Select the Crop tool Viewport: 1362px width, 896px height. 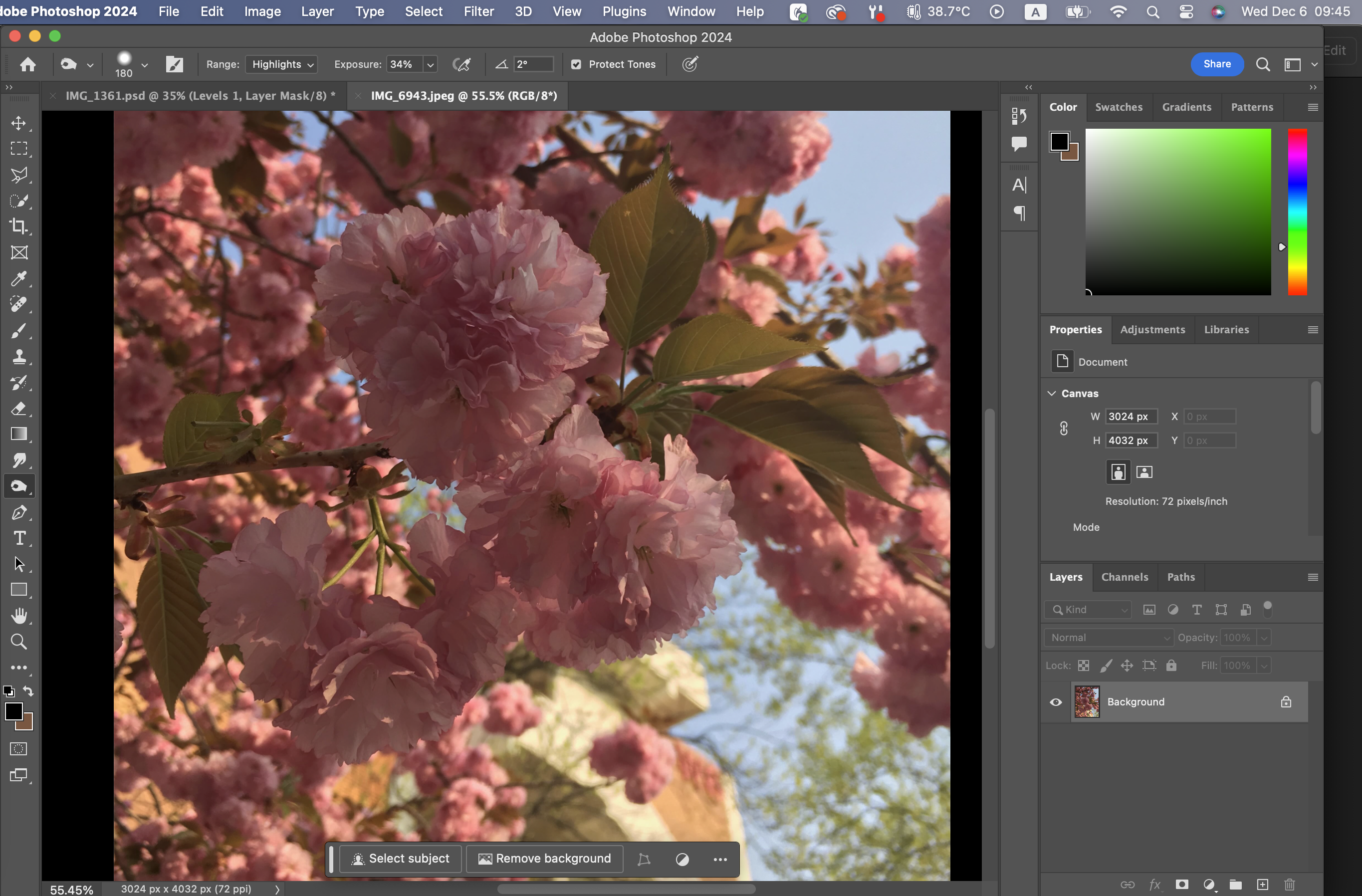click(19, 226)
